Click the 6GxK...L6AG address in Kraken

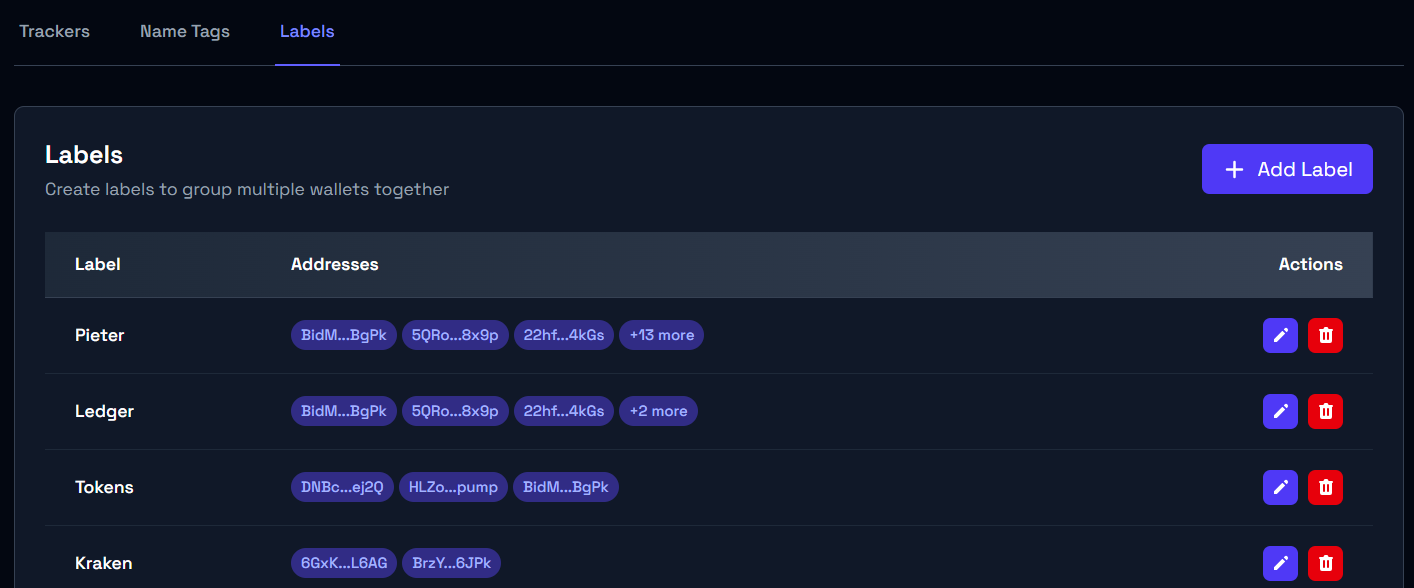[x=344, y=563]
